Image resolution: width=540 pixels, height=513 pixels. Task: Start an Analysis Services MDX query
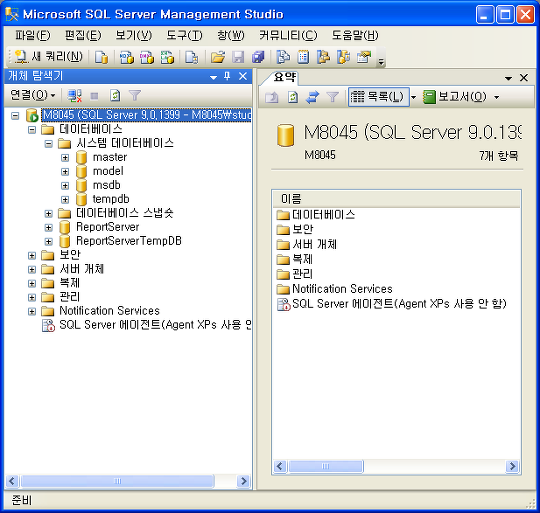(x=126, y=57)
